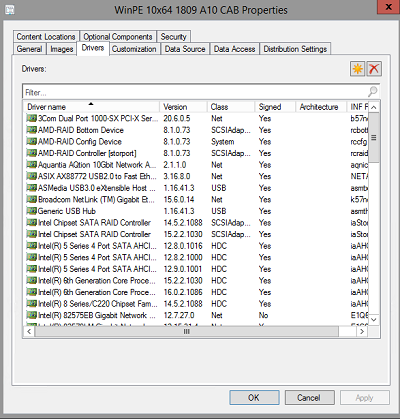Select Generic USB Hub driver row
The height and width of the screenshot is (419, 400).
point(197,211)
